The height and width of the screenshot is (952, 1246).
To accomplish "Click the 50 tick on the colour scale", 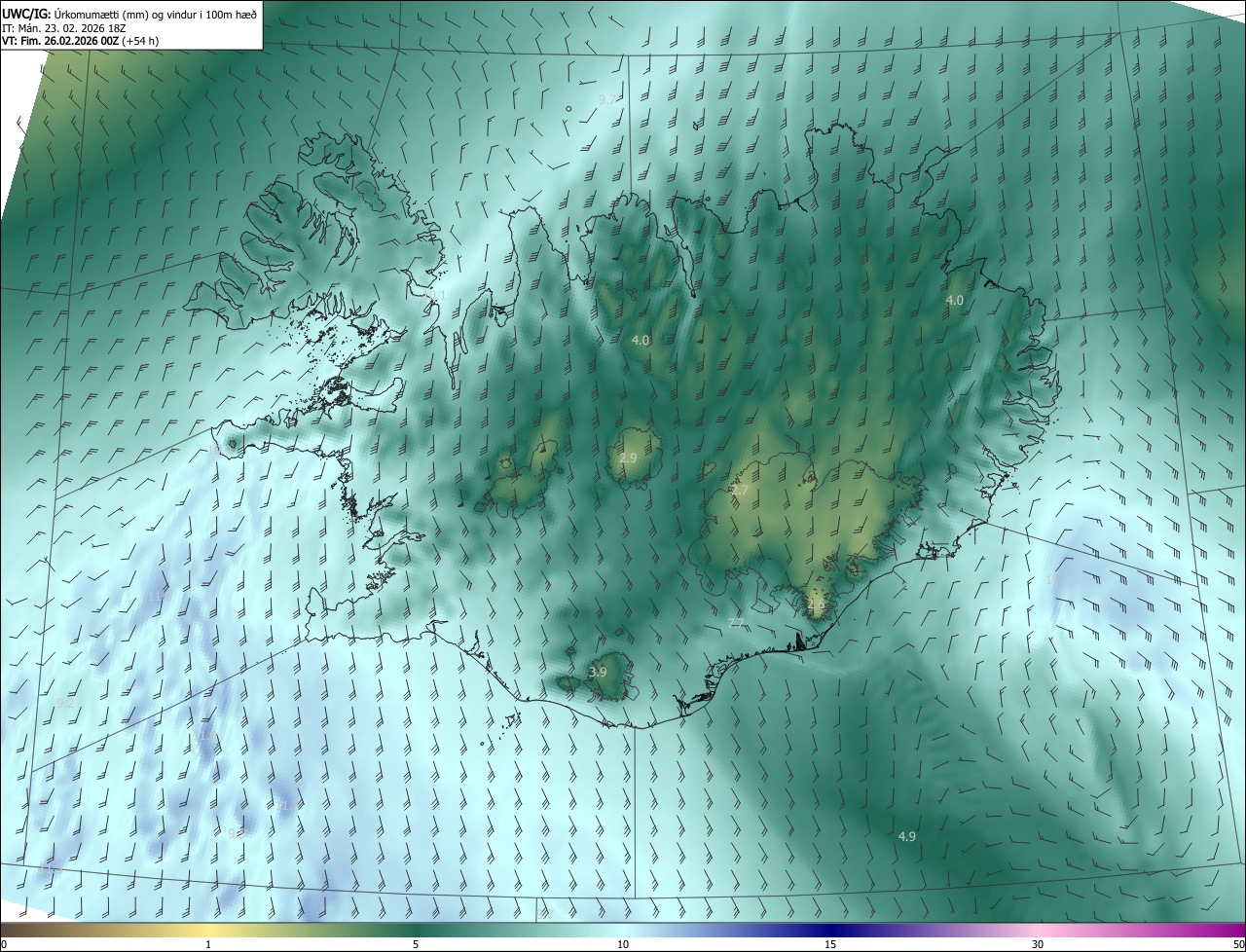I will (x=1238, y=945).
